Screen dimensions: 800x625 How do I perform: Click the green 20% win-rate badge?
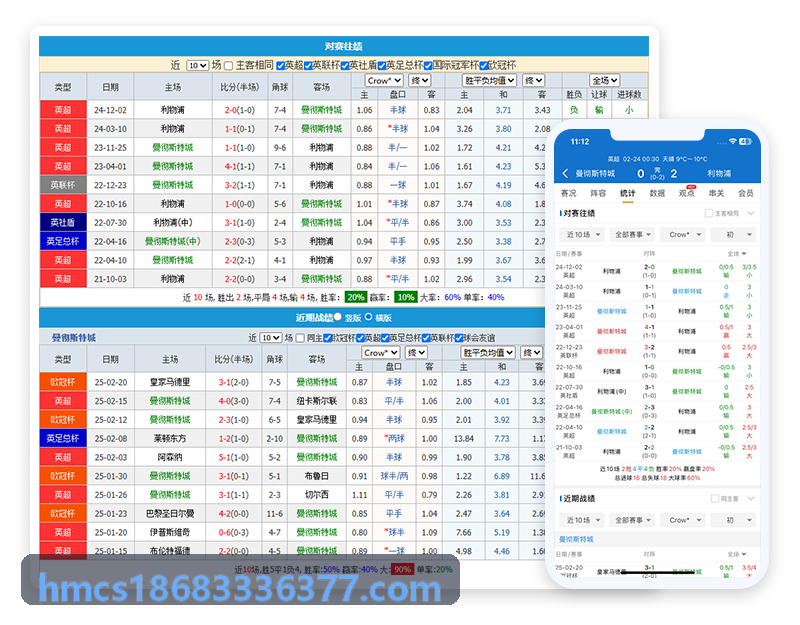click(x=356, y=297)
